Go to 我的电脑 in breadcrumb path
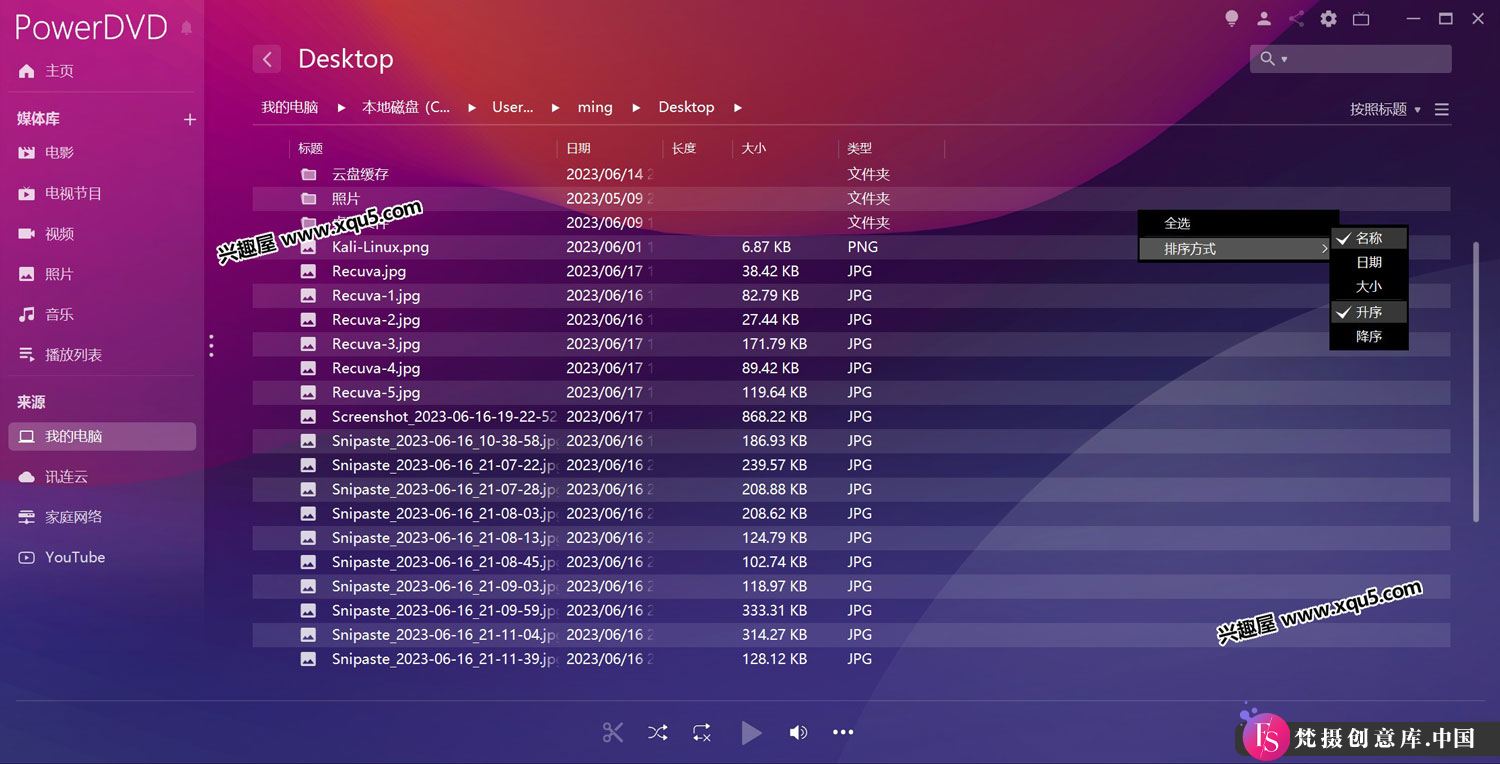 coord(290,107)
